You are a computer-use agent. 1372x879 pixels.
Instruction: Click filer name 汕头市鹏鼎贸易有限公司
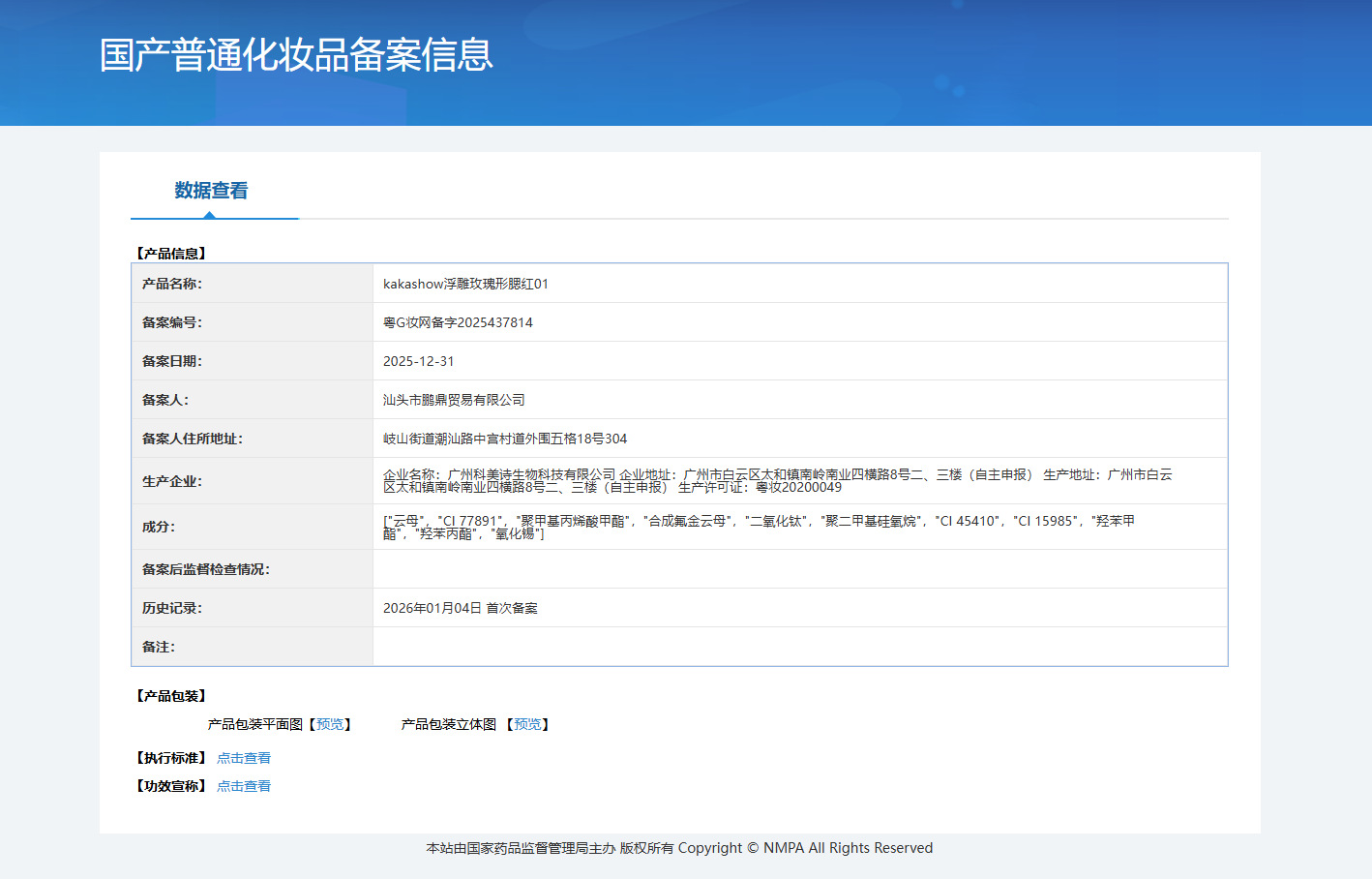pos(454,400)
